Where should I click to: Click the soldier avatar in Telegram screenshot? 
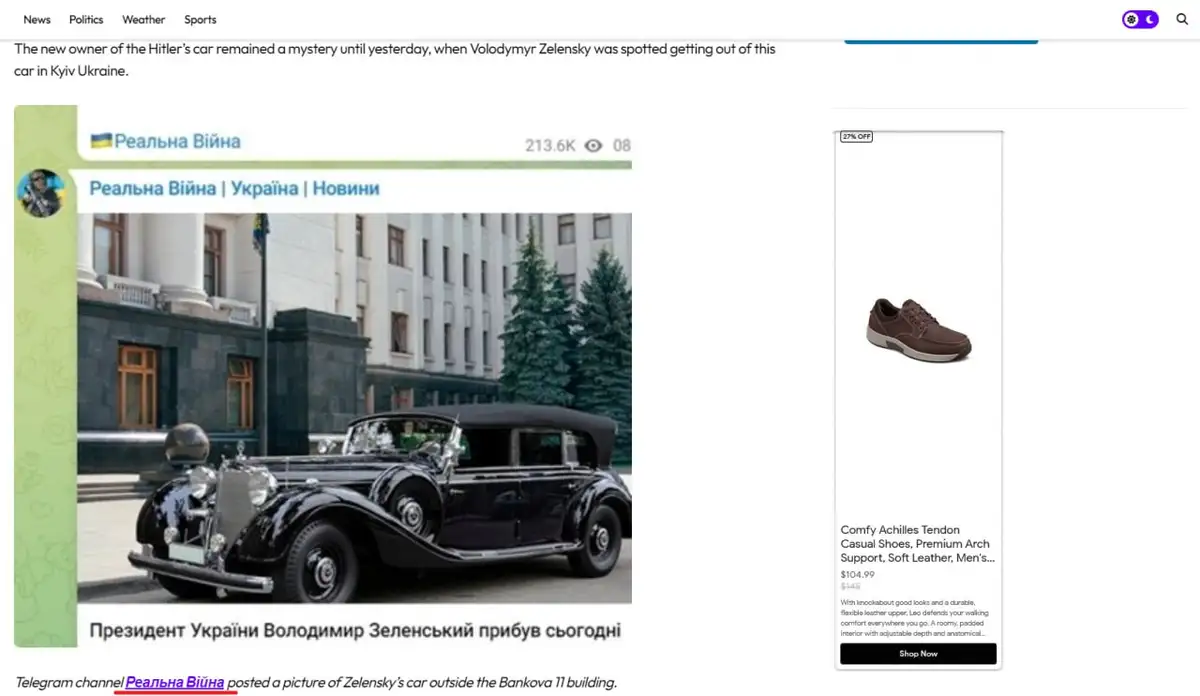tap(41, 193)
